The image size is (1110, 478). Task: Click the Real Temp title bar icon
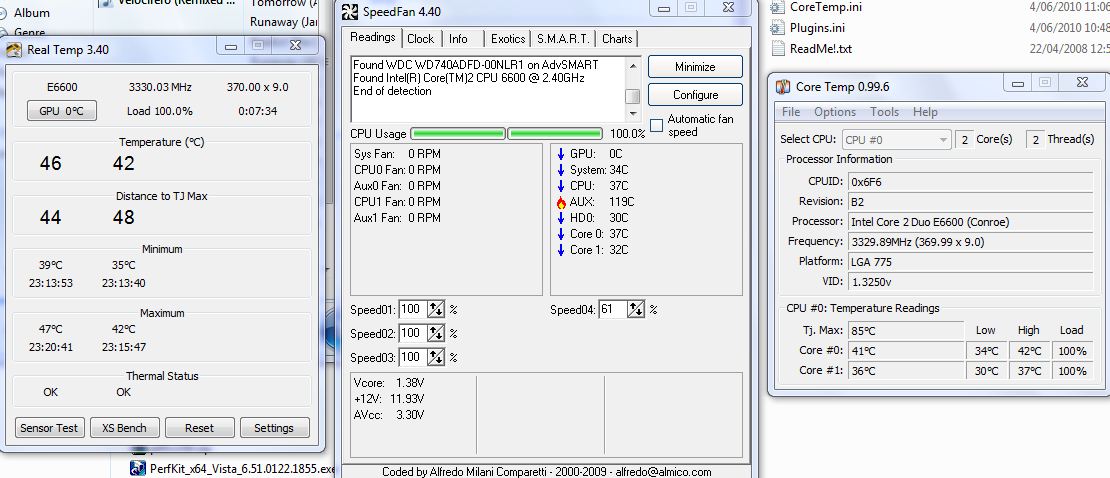click(15, 49)
